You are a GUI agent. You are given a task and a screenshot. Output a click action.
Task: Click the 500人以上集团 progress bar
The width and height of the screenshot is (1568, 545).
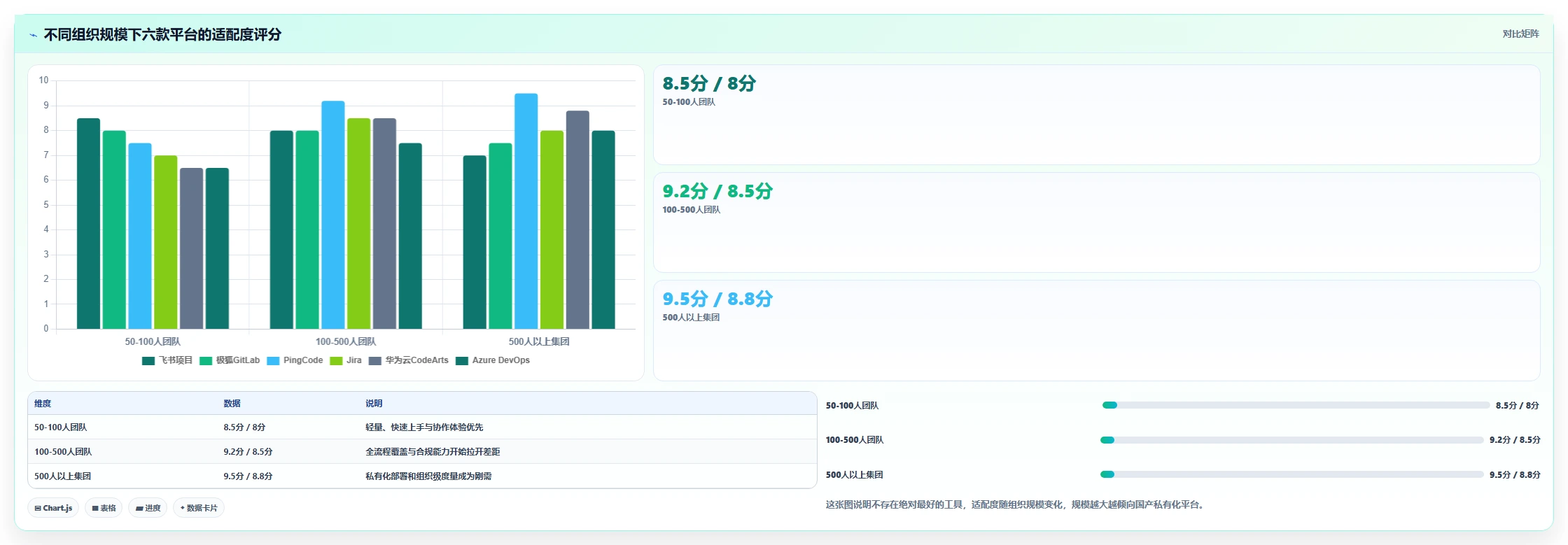[1292, 474]
